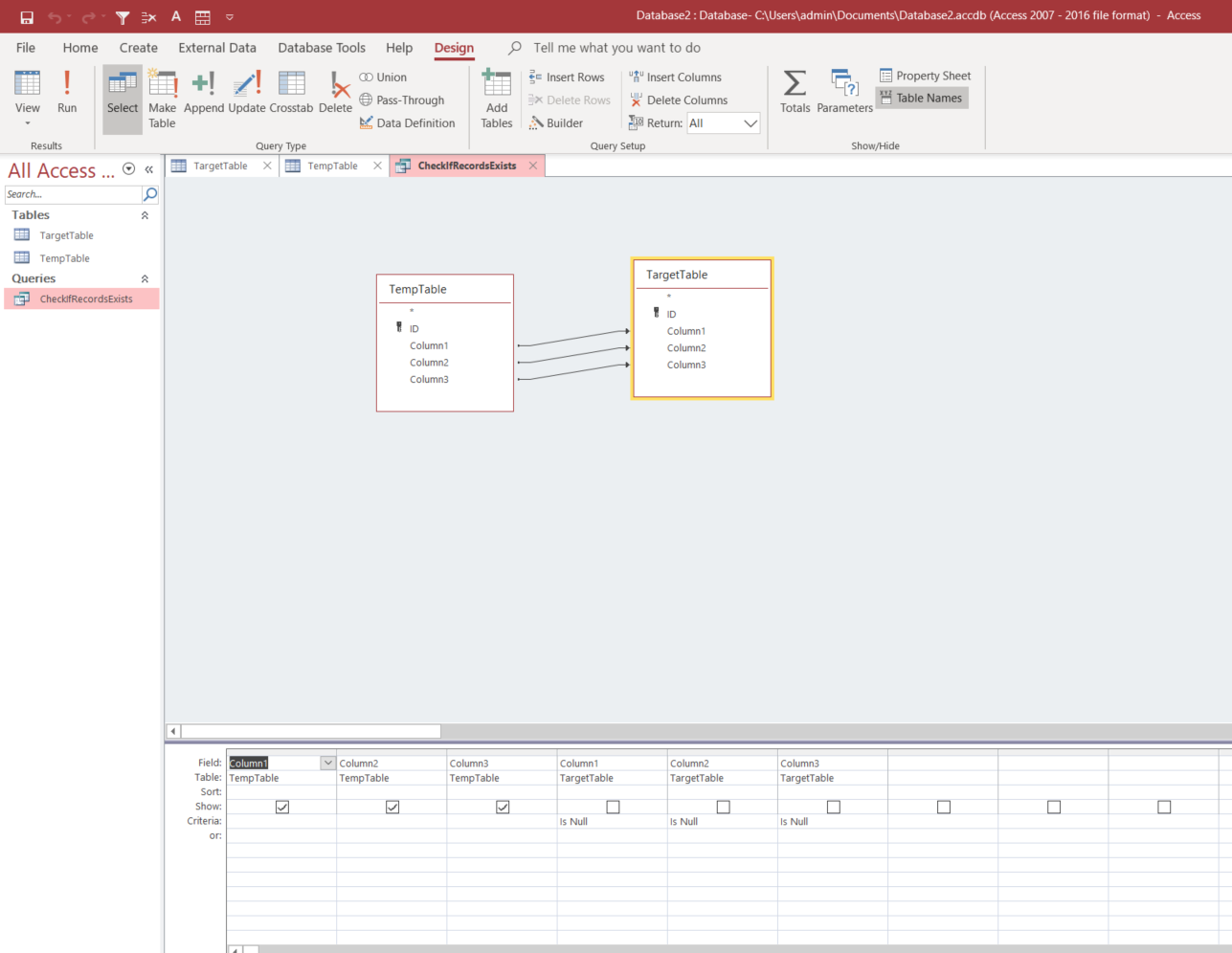Image resolution: width=1232 pixels, height=953 pixels.
Task: Select CheckIfRecordsExists query in navigation pane
Action: tap(80, 299)
